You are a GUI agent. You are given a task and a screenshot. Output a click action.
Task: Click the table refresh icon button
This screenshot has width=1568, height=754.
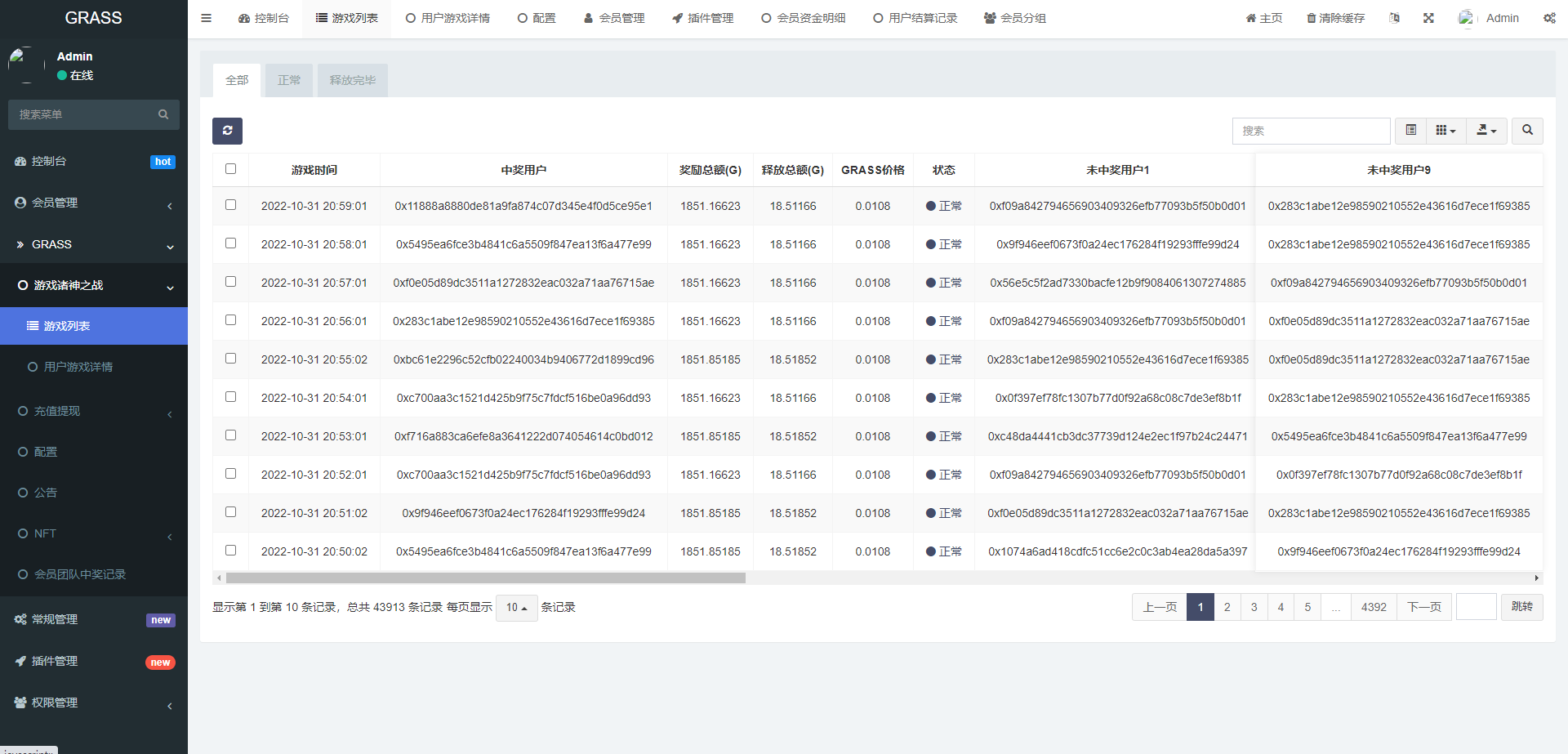pyautogui.click(x=227, y=131)
